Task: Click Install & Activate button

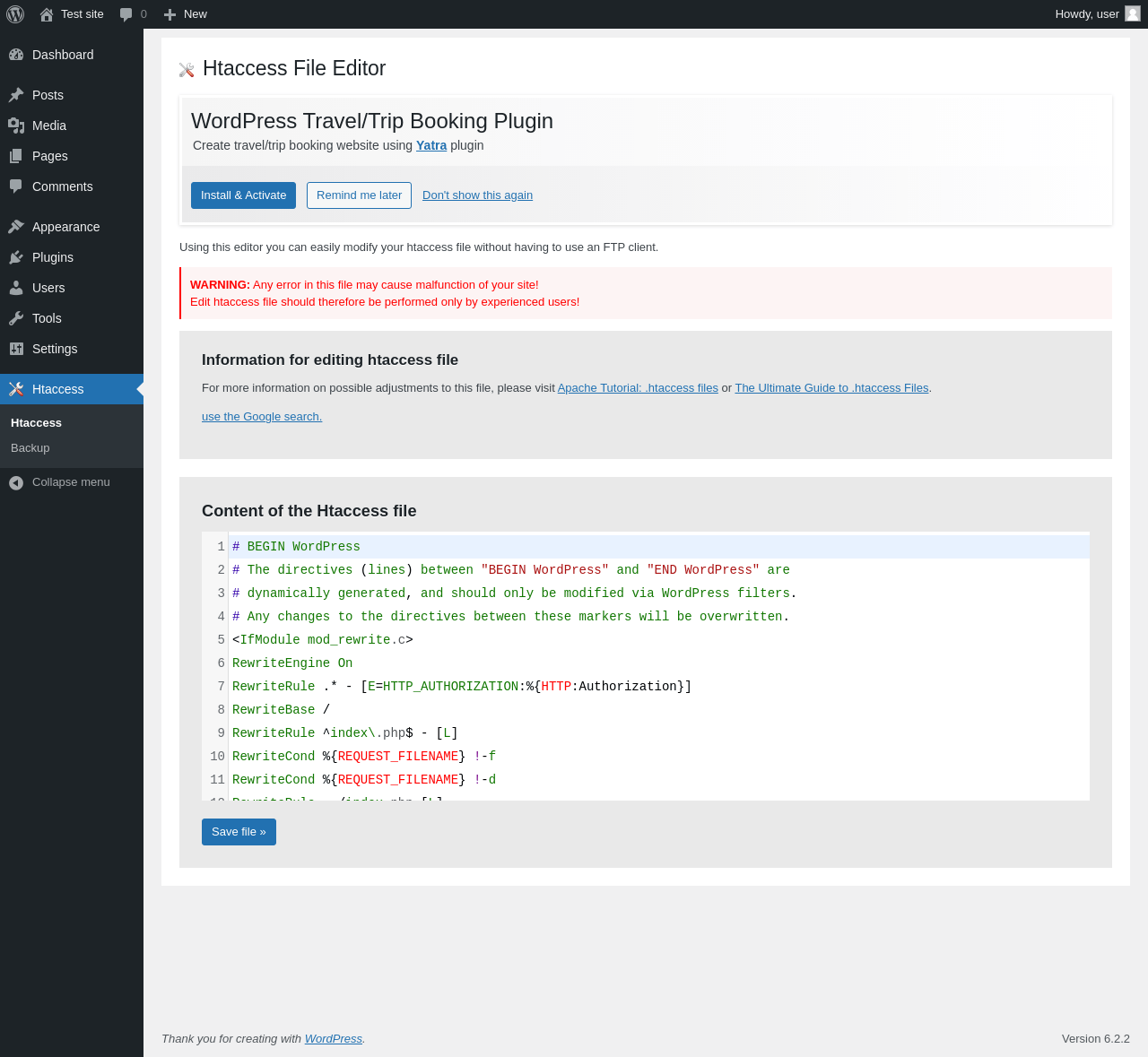Action: coord(243,195)
